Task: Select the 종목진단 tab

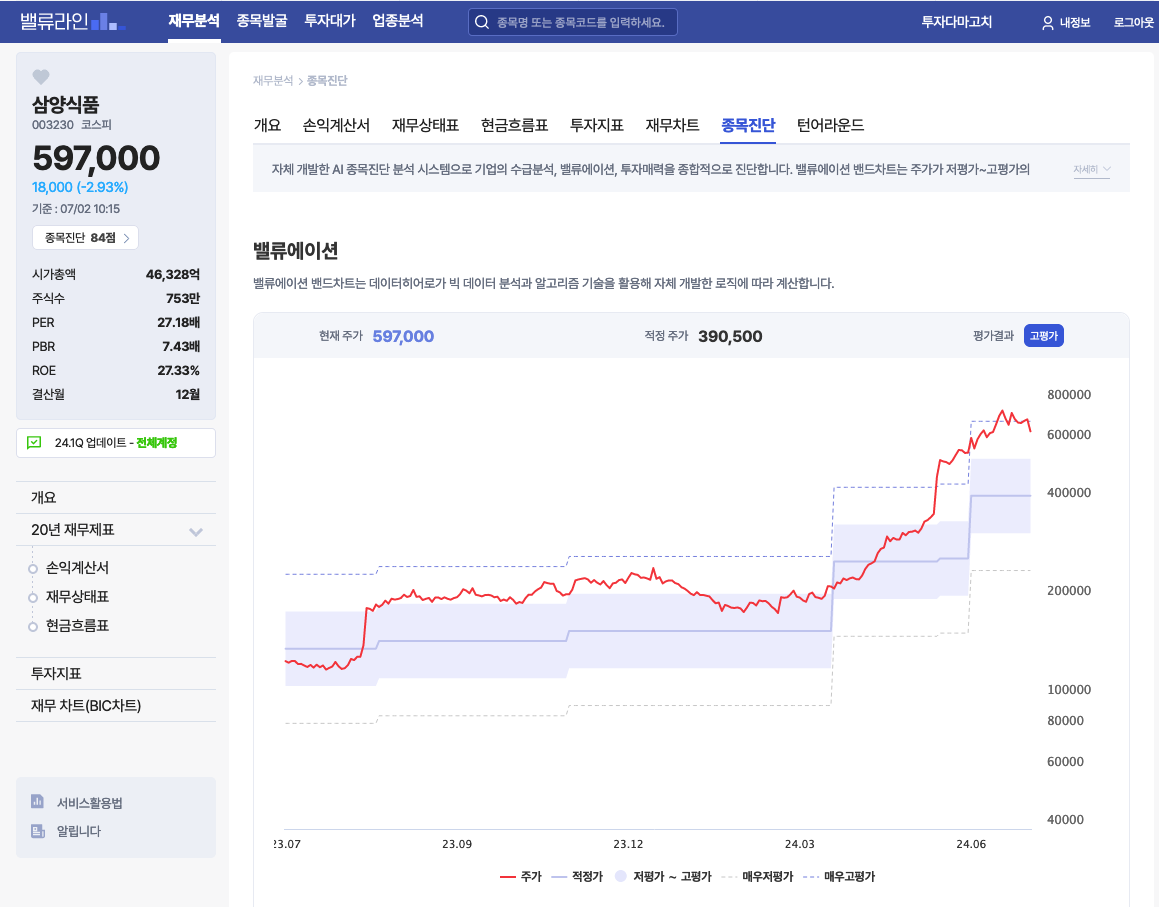Action: tap(748, 125)
